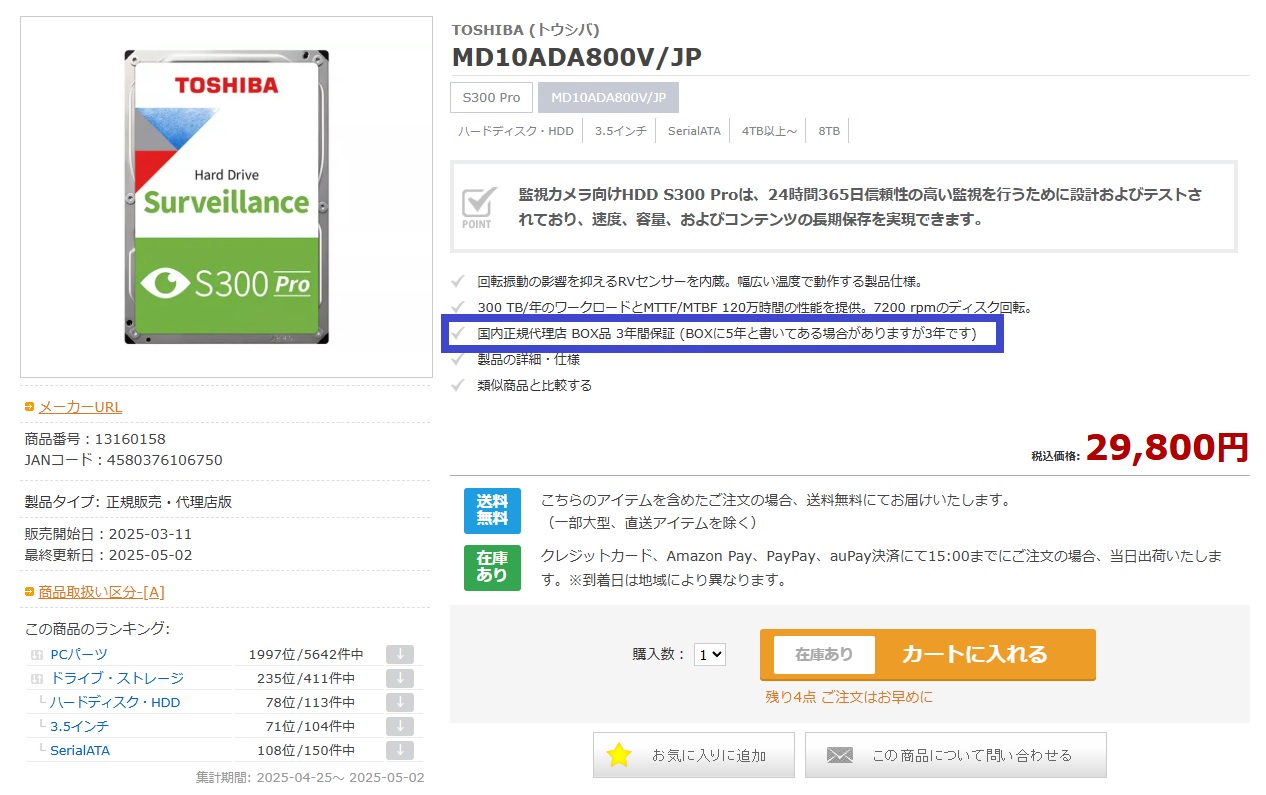Image resolution: width=1266 pixels, height=795 pixels.
Task: Click the tree icon before ドライブ・ストレージ
Action: tap(37, 678)
